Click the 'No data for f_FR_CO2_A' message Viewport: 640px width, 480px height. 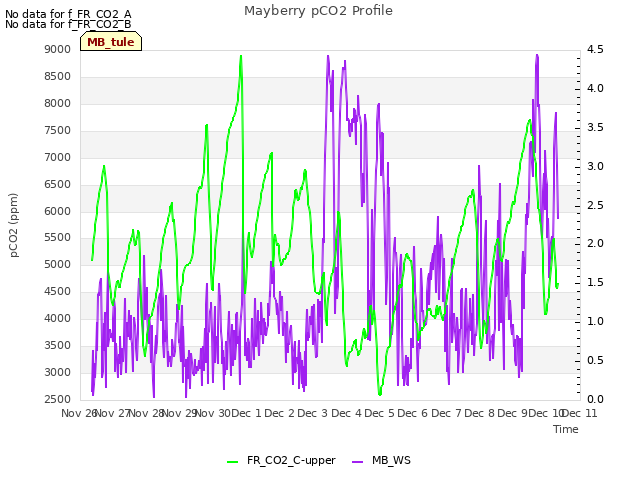click(68, 14)
